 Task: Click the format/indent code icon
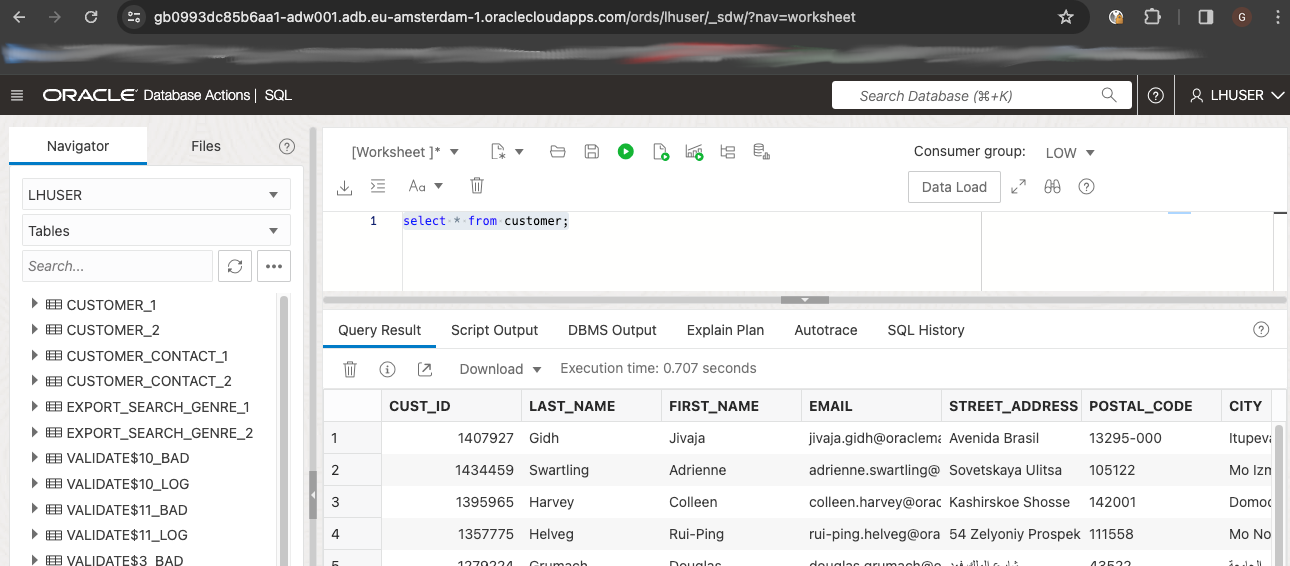click(378, 186)
